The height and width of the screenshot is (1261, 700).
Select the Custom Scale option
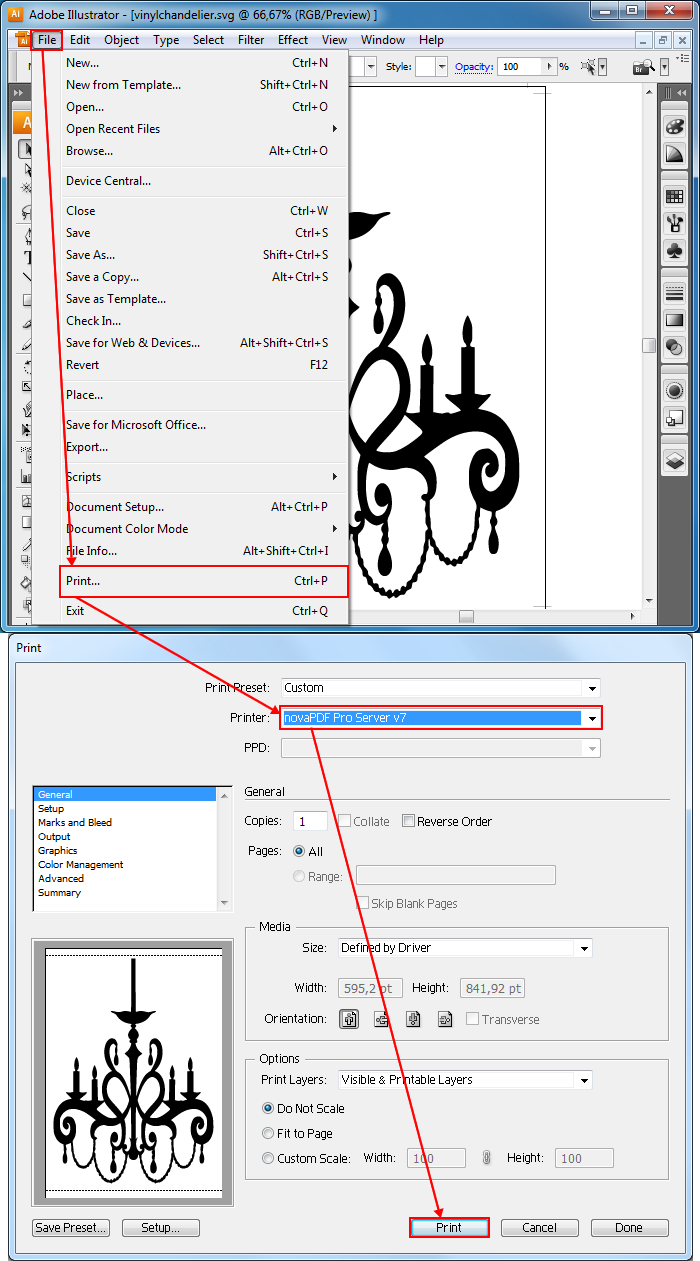tap(268, 1158)
